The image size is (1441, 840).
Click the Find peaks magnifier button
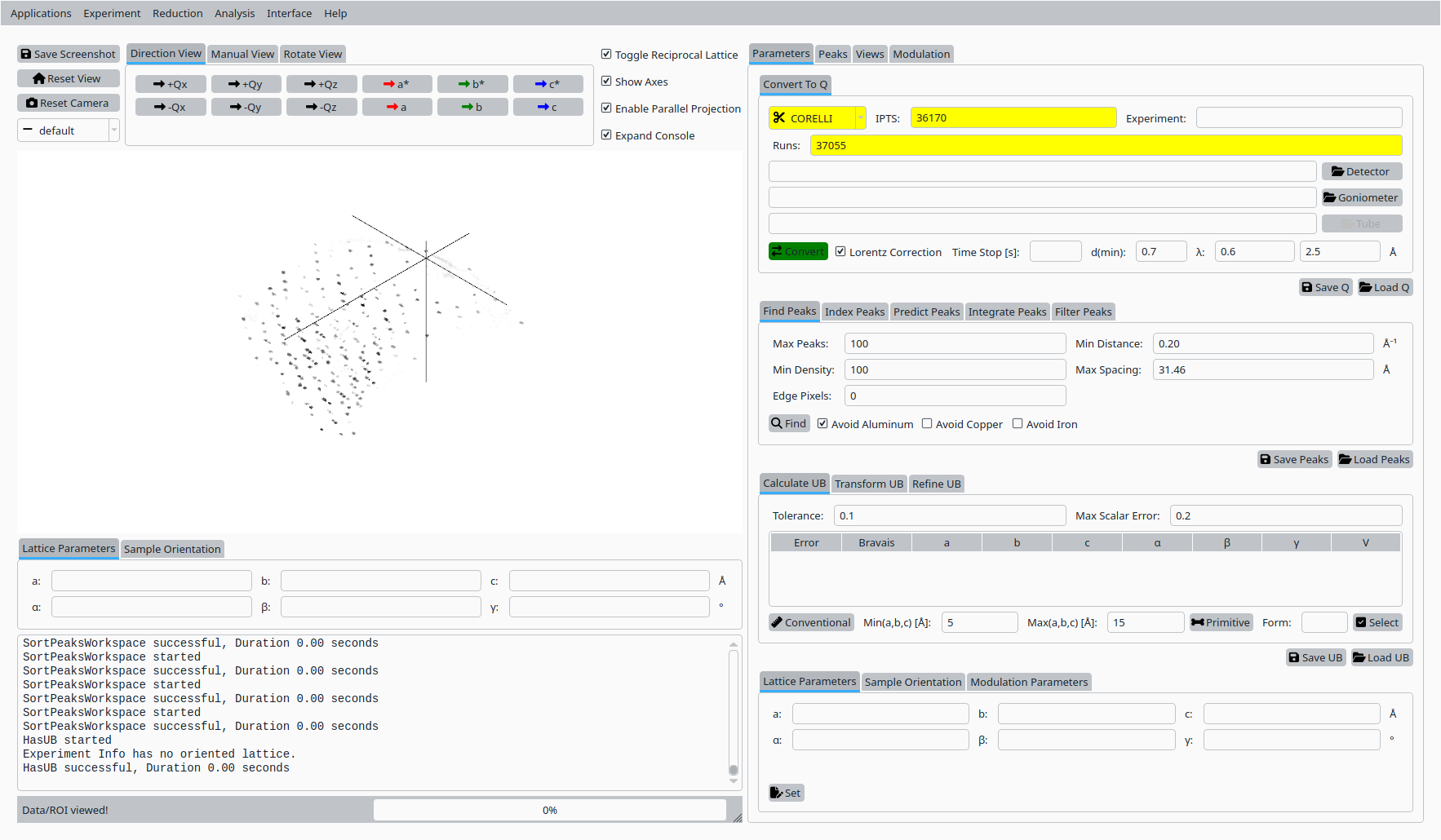tap(789, 423)
